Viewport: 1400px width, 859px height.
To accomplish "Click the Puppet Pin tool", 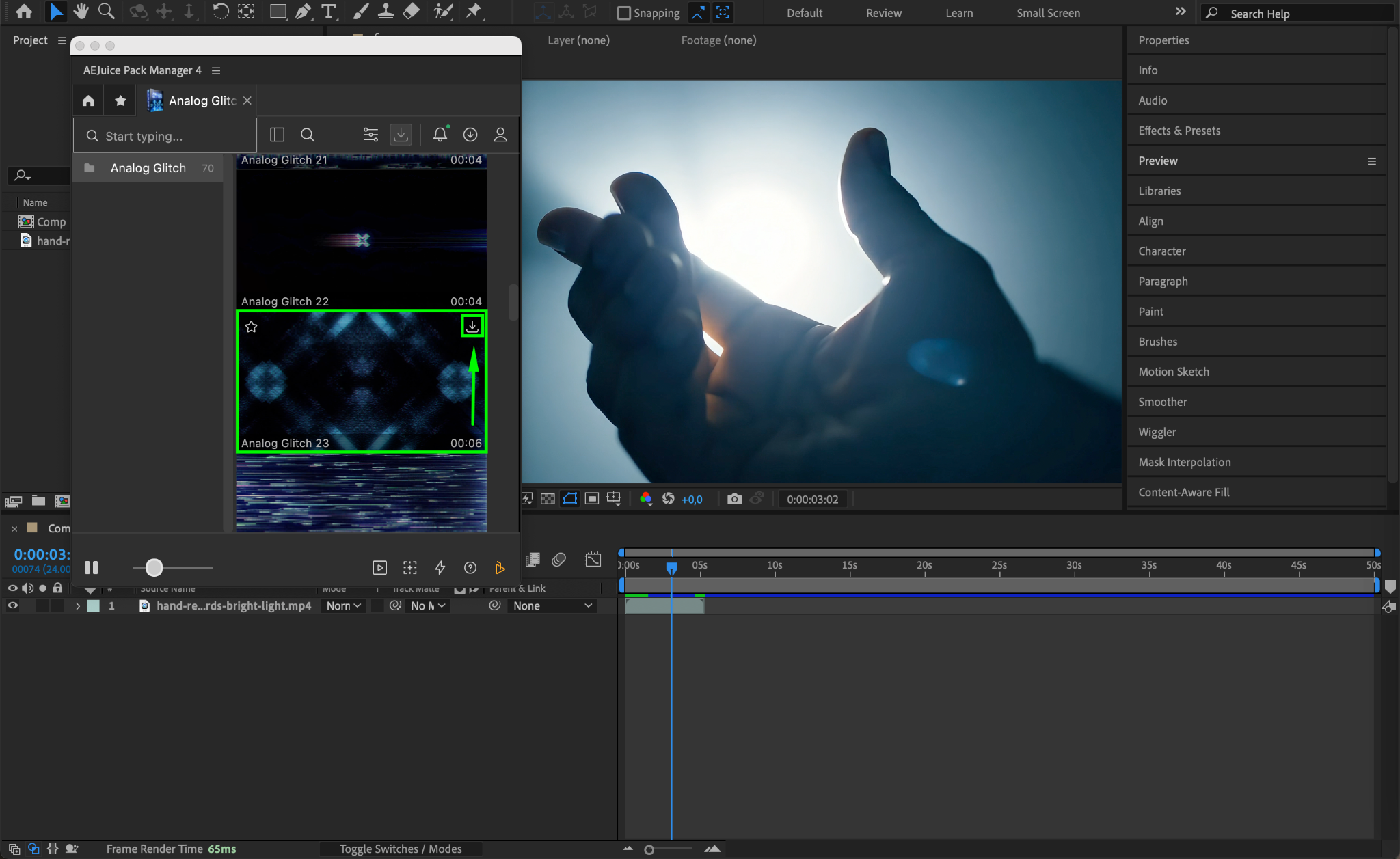I will point(473,12).
